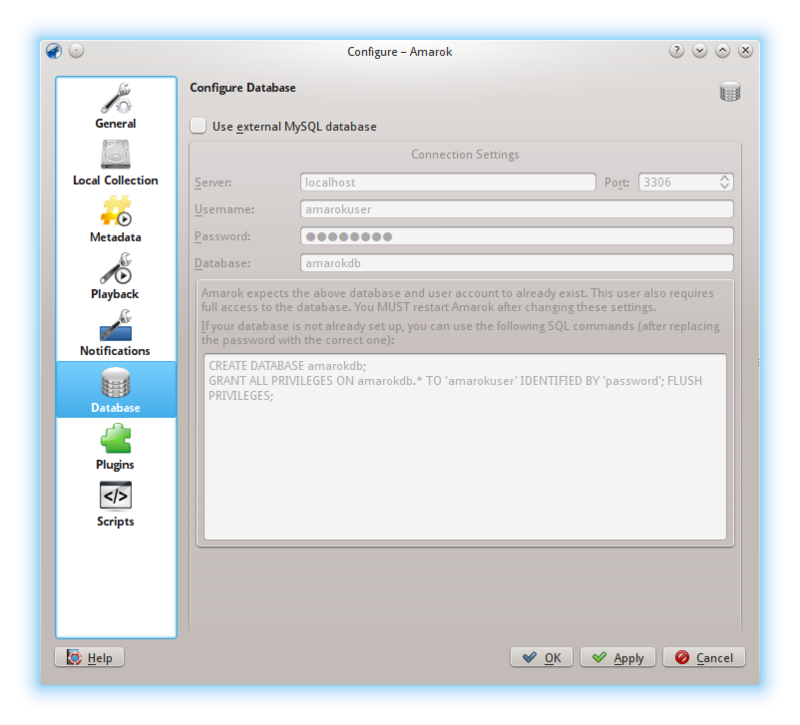Screen dimensions: 800x725
Task: Click the Port number spinbox arrows
Action: pos(725,182)
